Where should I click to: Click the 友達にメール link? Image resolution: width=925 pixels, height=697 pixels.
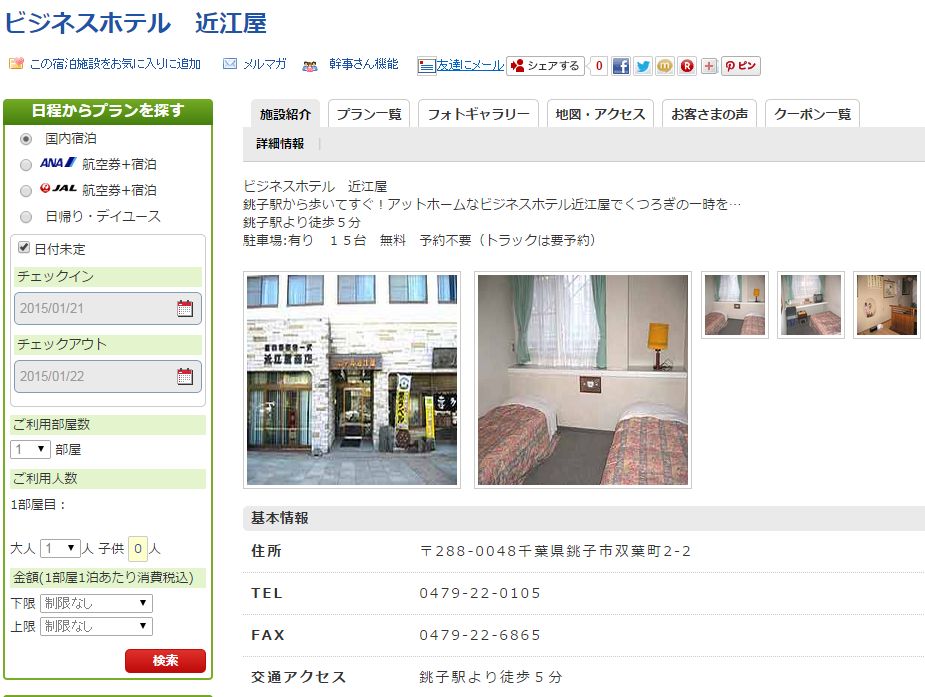(x=469, y=65)
